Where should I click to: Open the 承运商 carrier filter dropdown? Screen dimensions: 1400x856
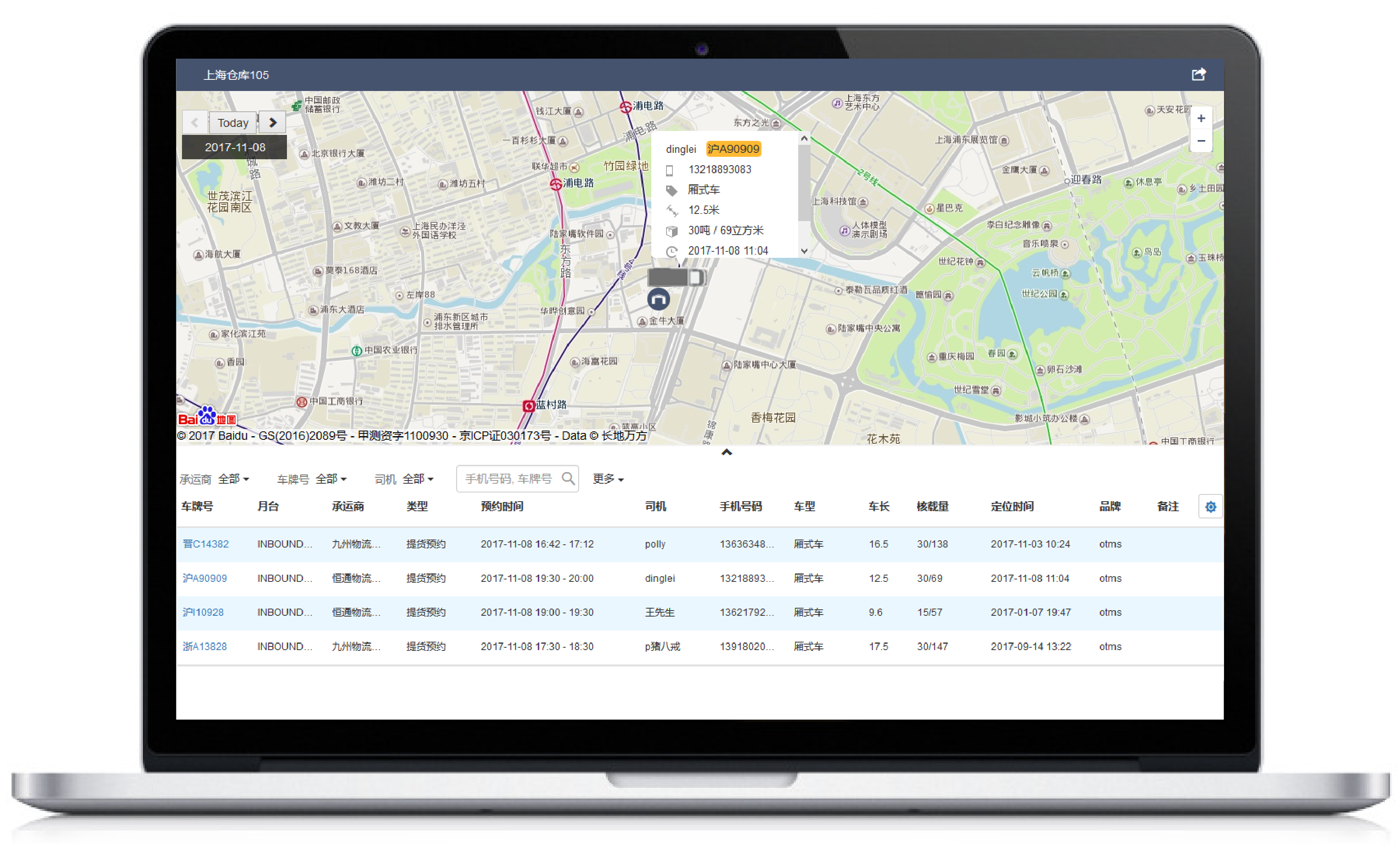point(233,479)
